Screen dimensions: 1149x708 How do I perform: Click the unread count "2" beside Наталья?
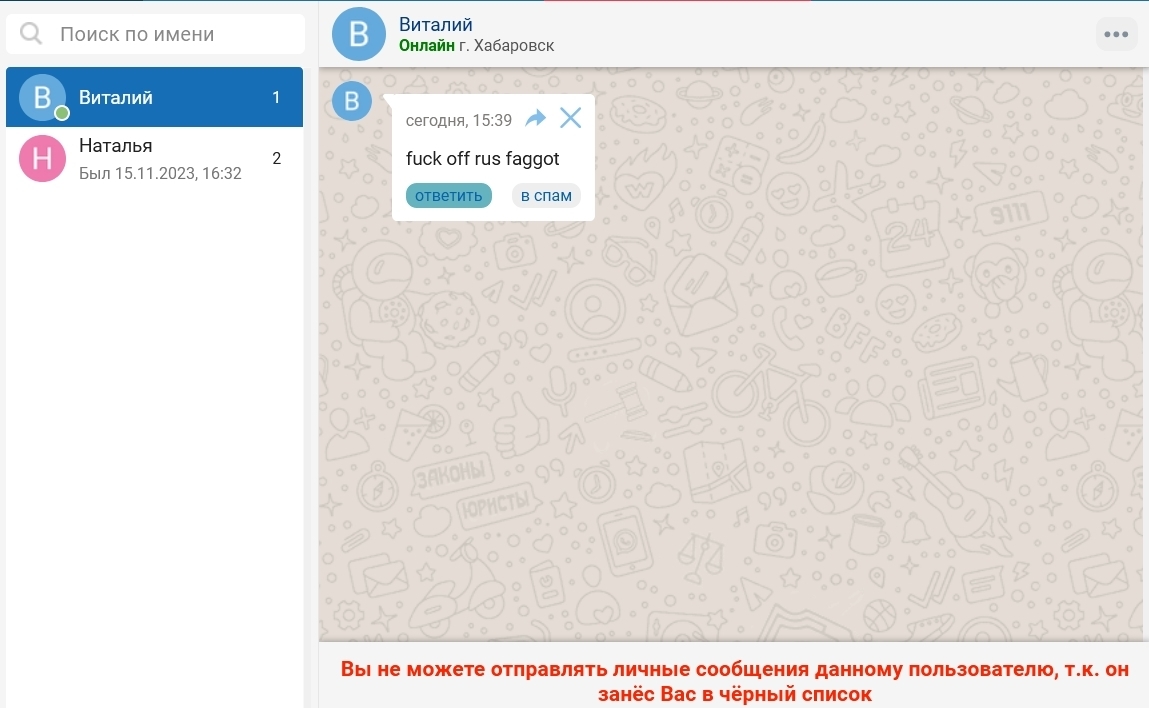click(276, 158)
